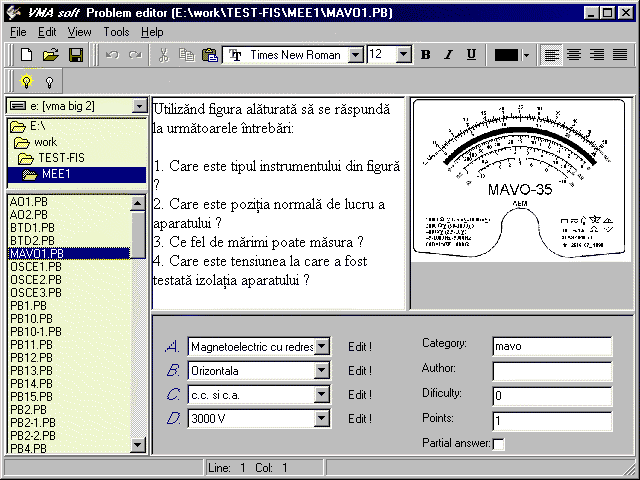Toggle italic formatting
The width and height of the screenshot is (640, 480).
coord(448,55)
